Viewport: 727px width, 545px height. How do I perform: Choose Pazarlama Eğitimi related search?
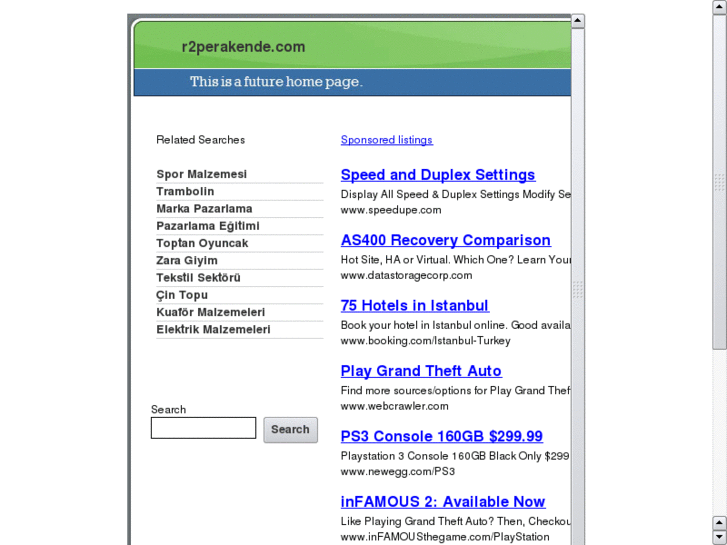pyautogui.click(x=208, y=226)
